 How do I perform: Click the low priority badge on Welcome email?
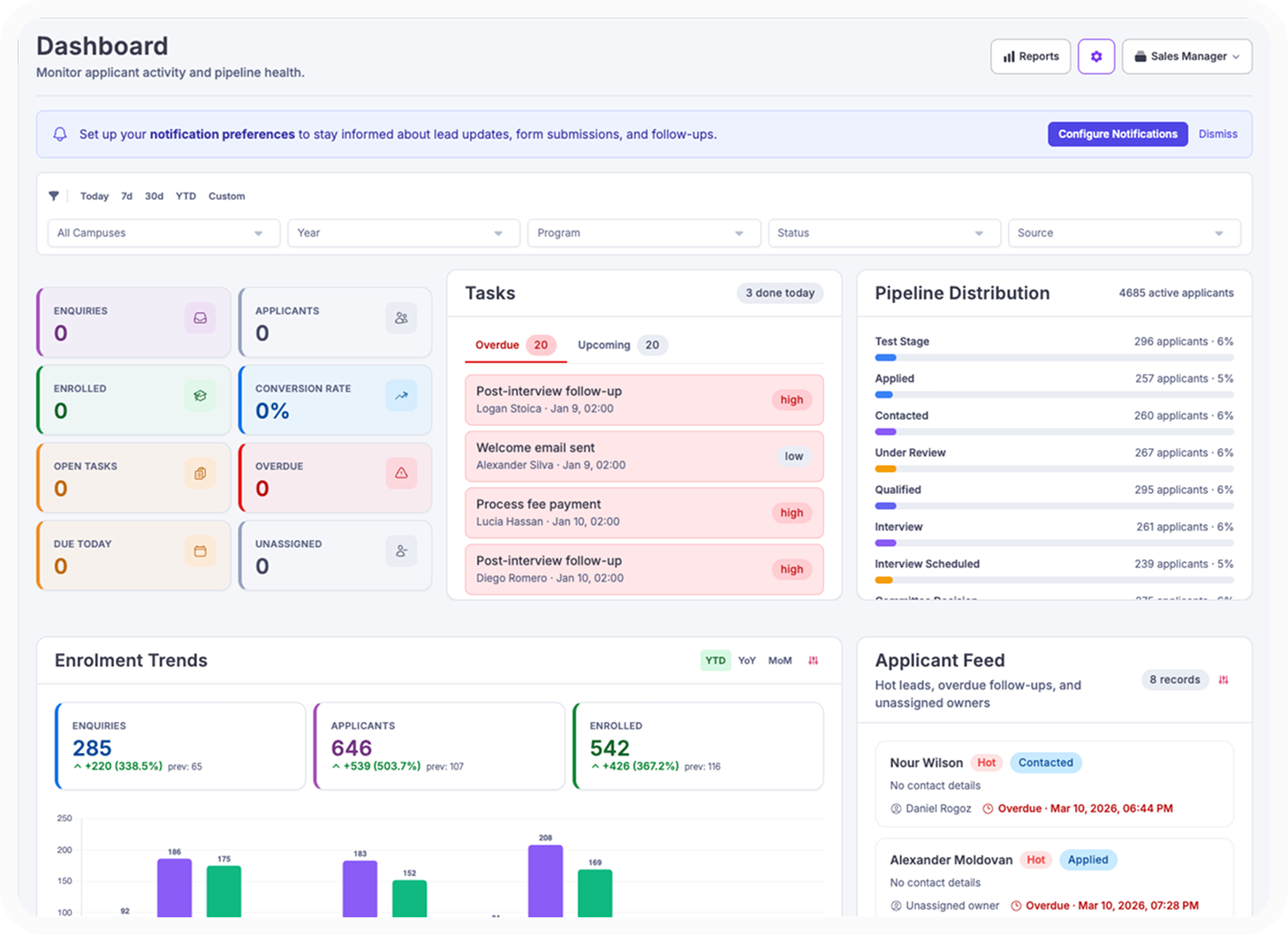click(793, 456)
